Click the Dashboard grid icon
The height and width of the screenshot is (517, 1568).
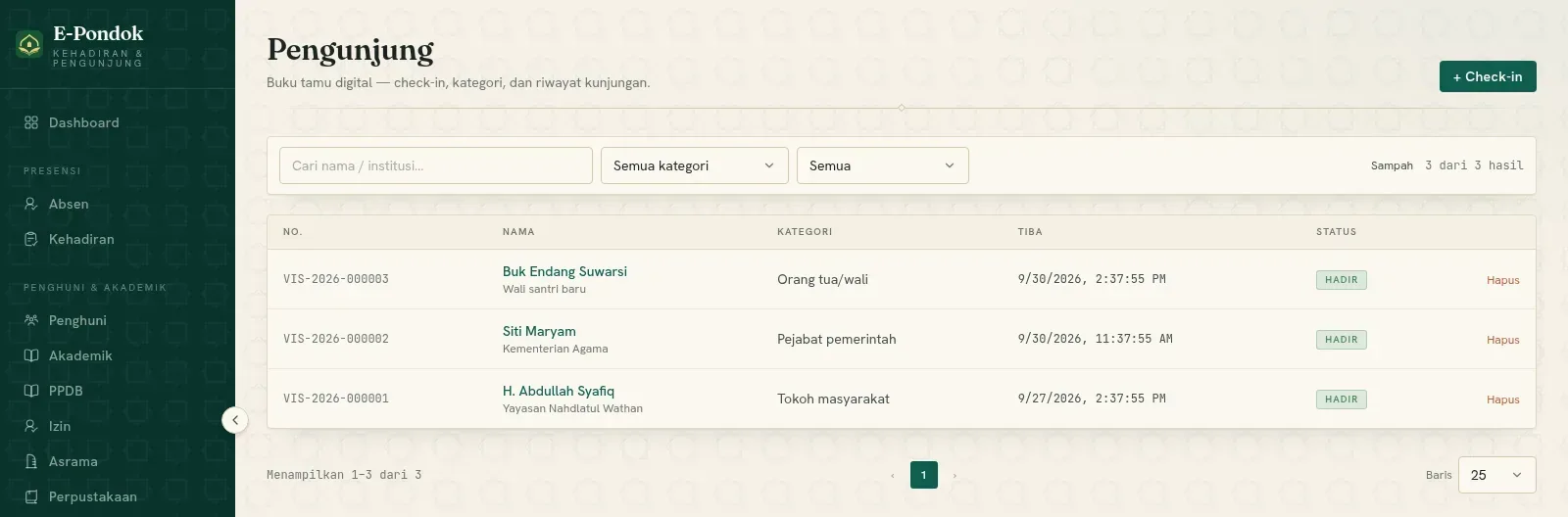(31, 122)
